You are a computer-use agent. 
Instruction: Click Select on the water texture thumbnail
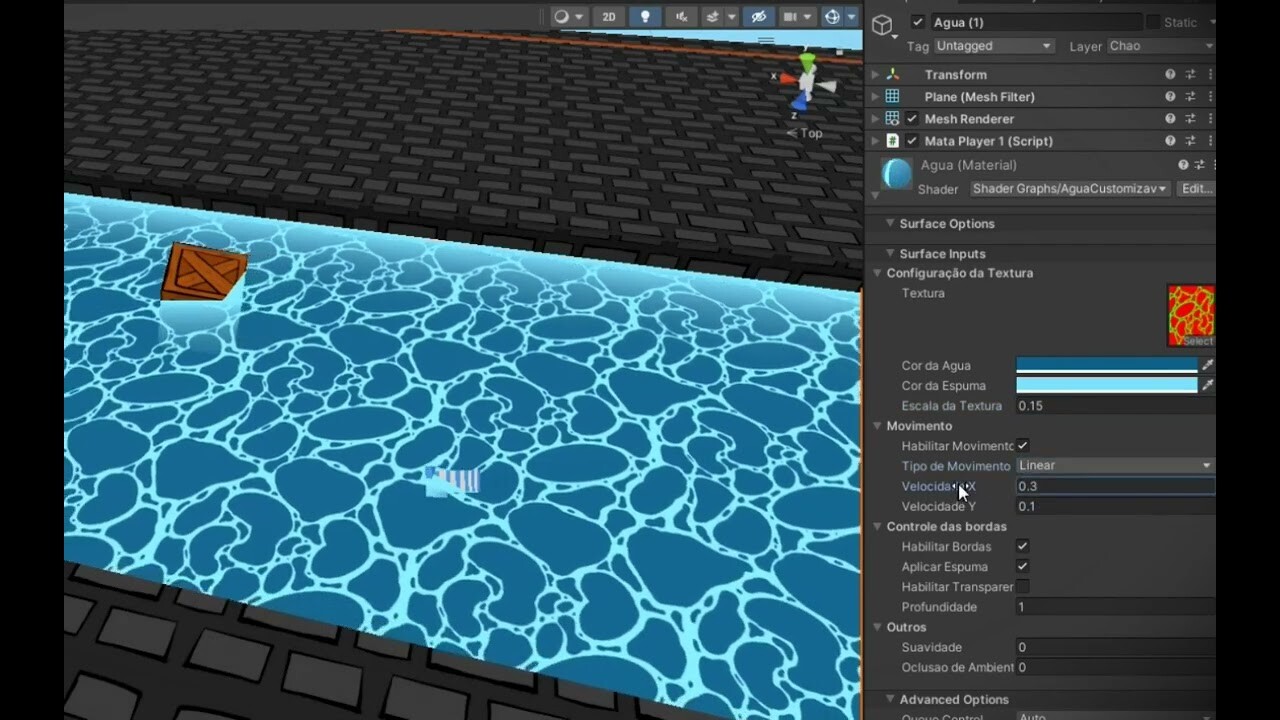point(1199,339)
